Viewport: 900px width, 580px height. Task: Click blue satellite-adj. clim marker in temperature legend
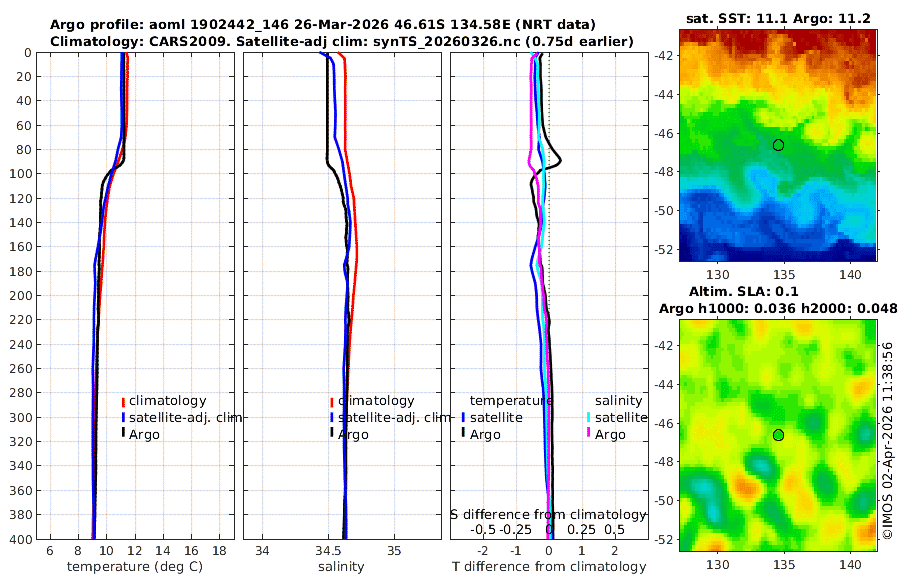coord(123,417)
